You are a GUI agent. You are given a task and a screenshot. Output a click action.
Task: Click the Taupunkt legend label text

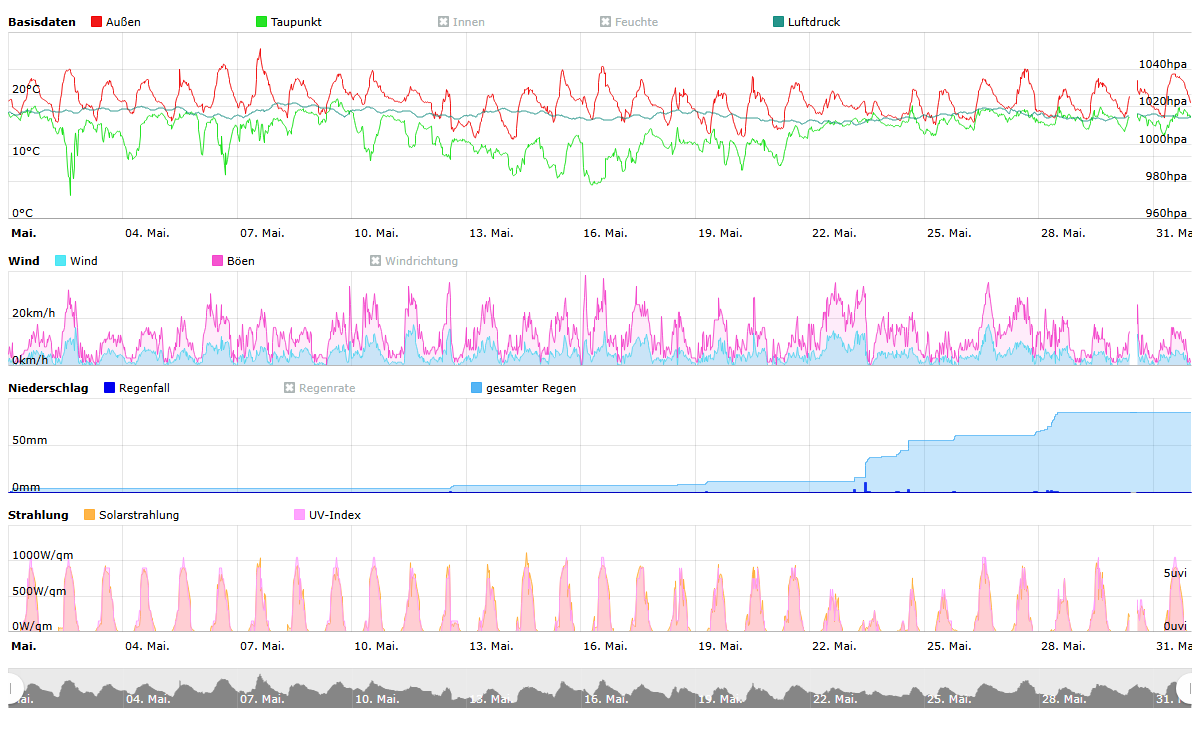(296, 22)
